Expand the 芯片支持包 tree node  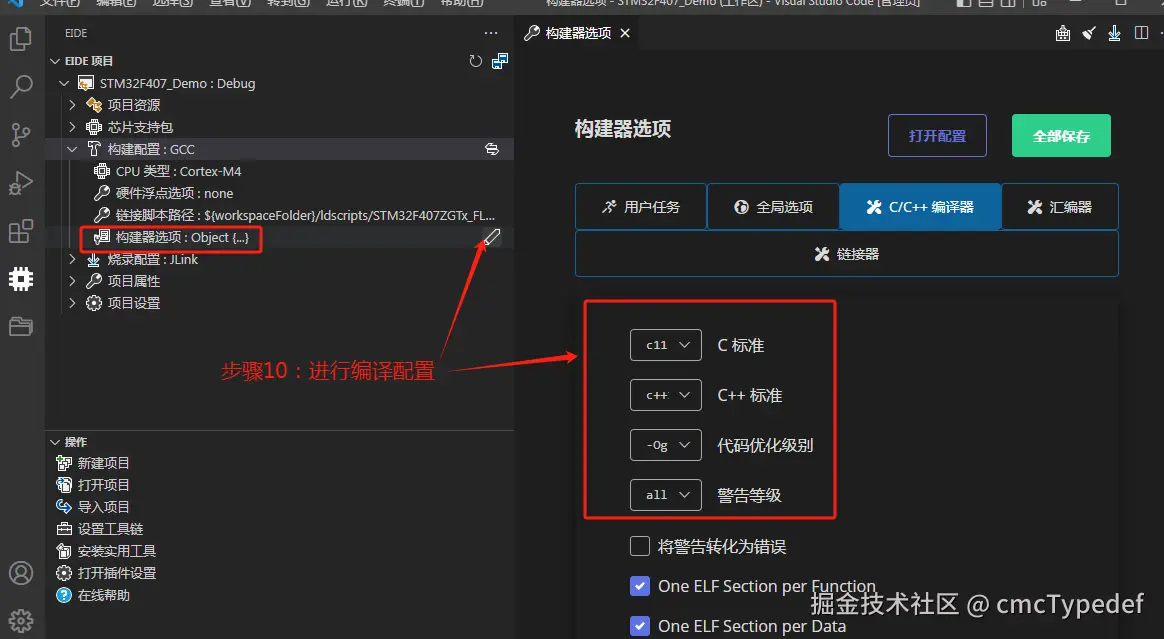click(x=72, y=127)
